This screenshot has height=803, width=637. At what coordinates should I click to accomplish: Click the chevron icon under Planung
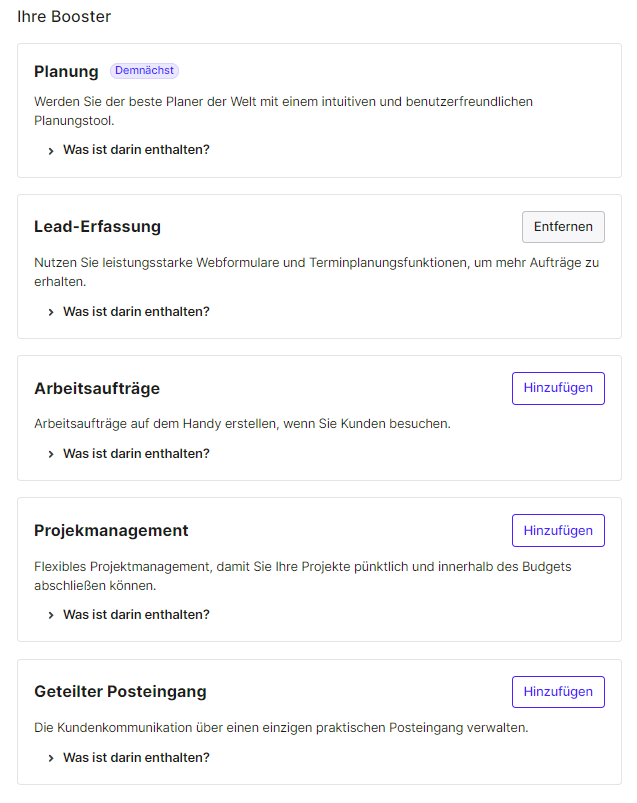[x=51, y=151]
